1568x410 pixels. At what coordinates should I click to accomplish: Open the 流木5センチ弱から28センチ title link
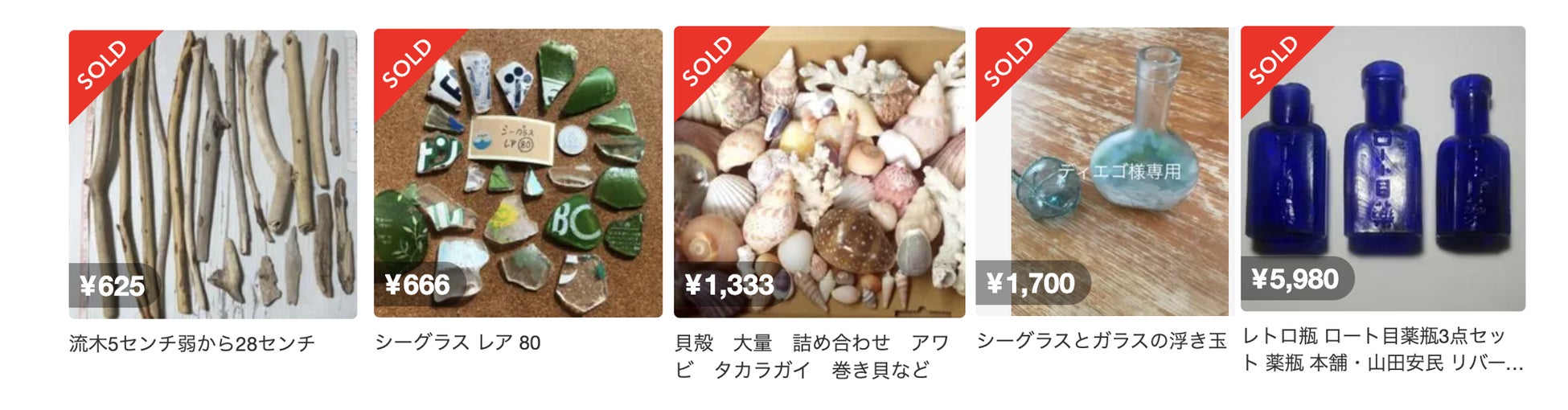(x=192, y=343)
